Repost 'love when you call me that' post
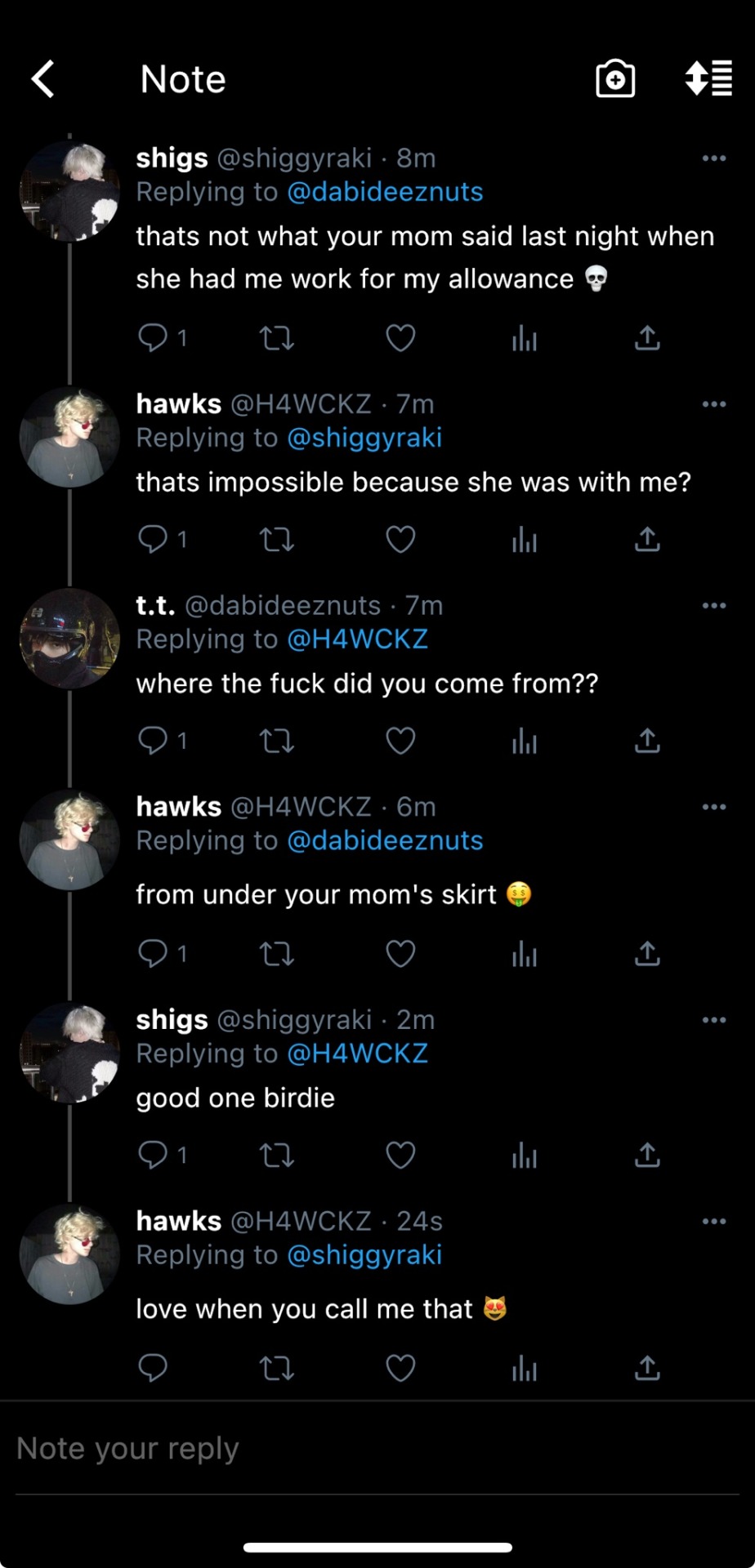 (276, 1368)
